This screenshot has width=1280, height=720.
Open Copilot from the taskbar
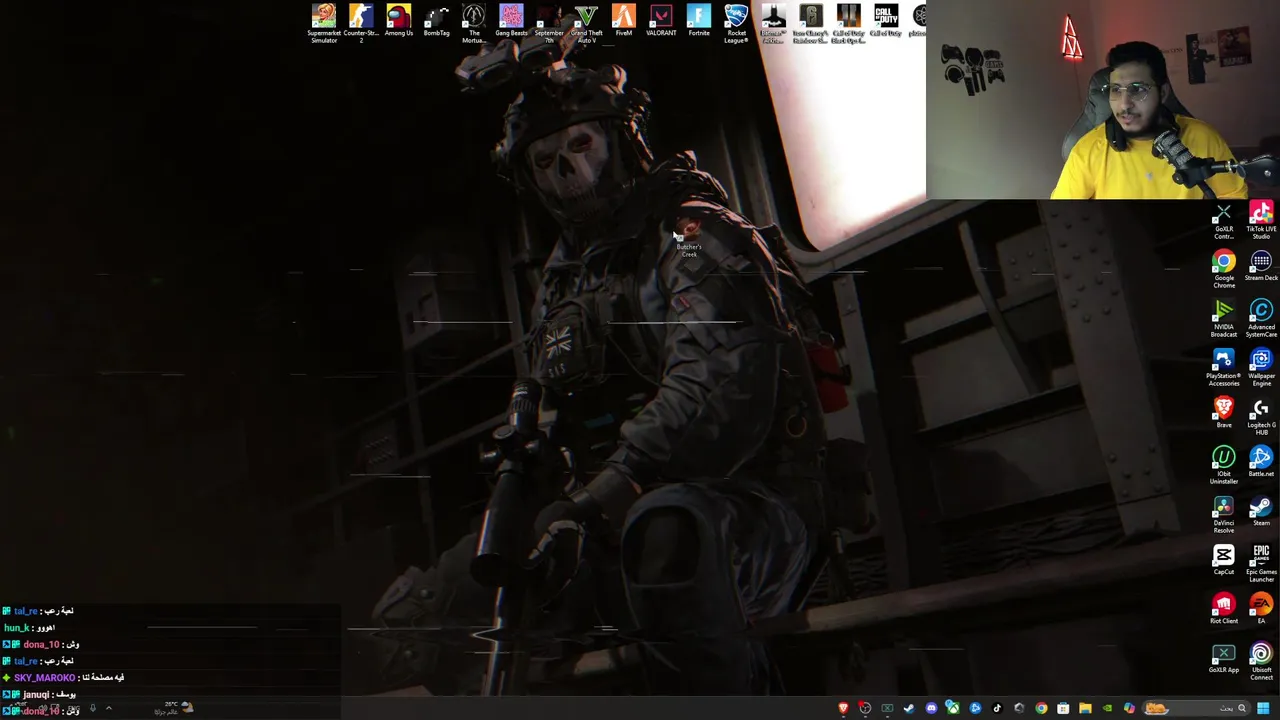[x=1129, y=708]
